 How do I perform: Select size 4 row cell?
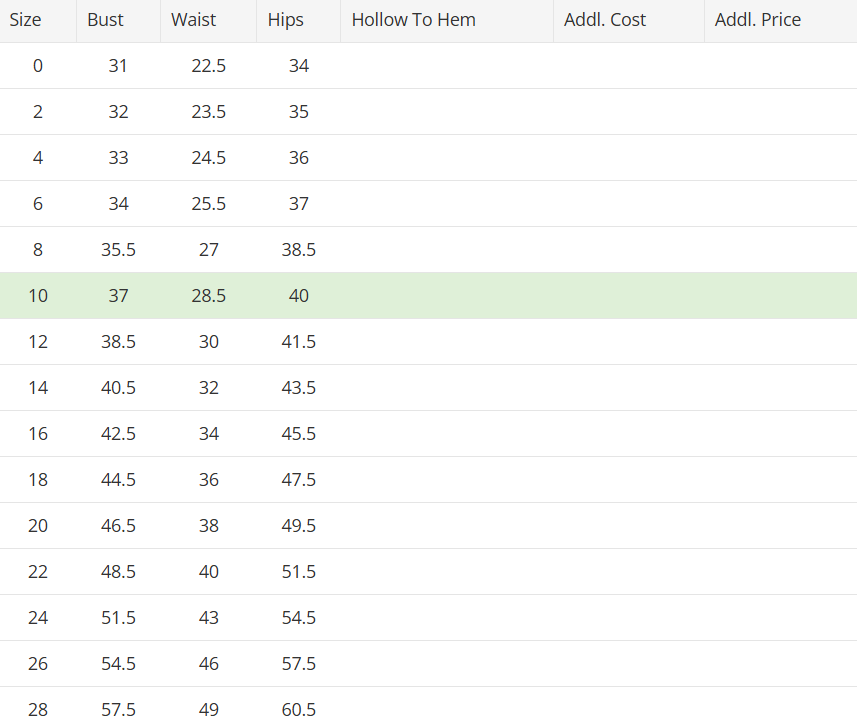38,157
